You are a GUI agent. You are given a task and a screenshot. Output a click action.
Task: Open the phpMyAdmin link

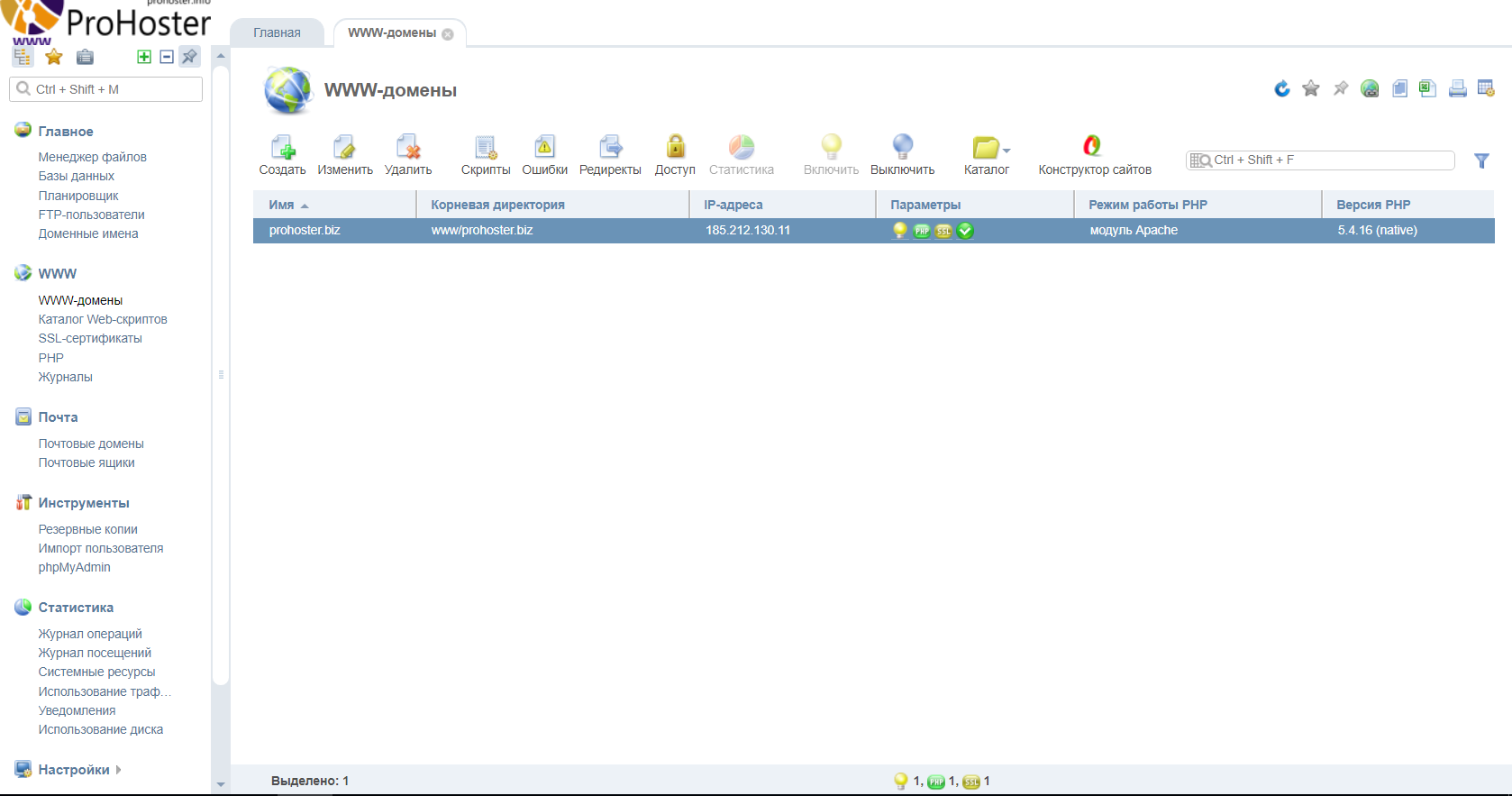tap(74, 567)
